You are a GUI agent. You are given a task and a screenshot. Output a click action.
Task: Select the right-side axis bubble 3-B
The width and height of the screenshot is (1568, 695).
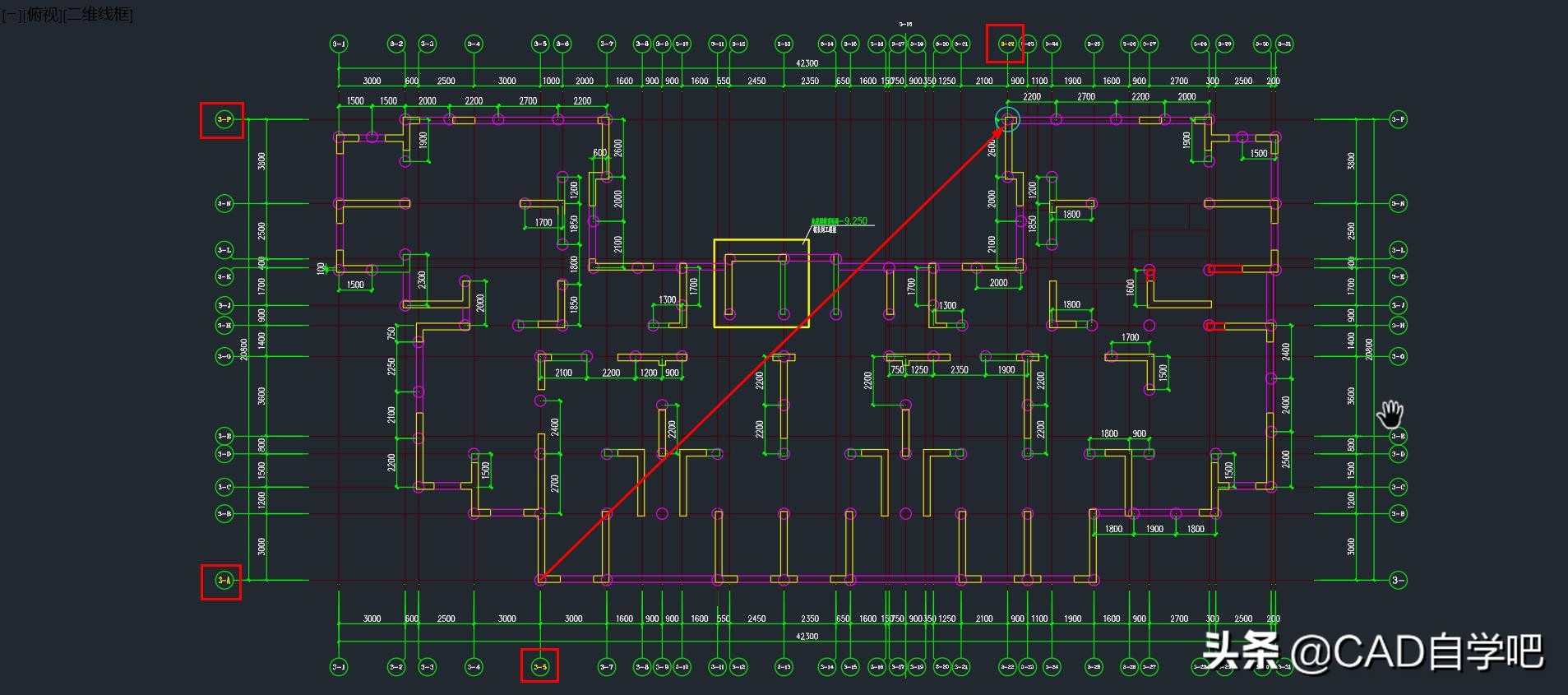(x=1398, y=513)
